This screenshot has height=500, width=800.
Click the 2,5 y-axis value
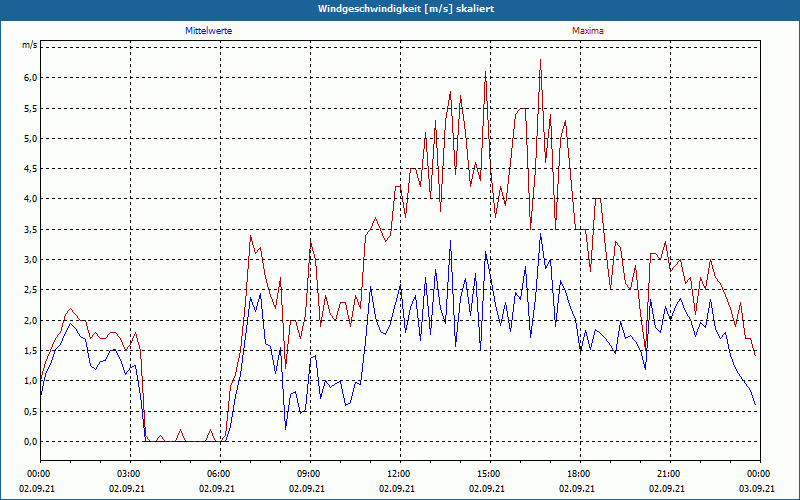(x=31, y=290)
